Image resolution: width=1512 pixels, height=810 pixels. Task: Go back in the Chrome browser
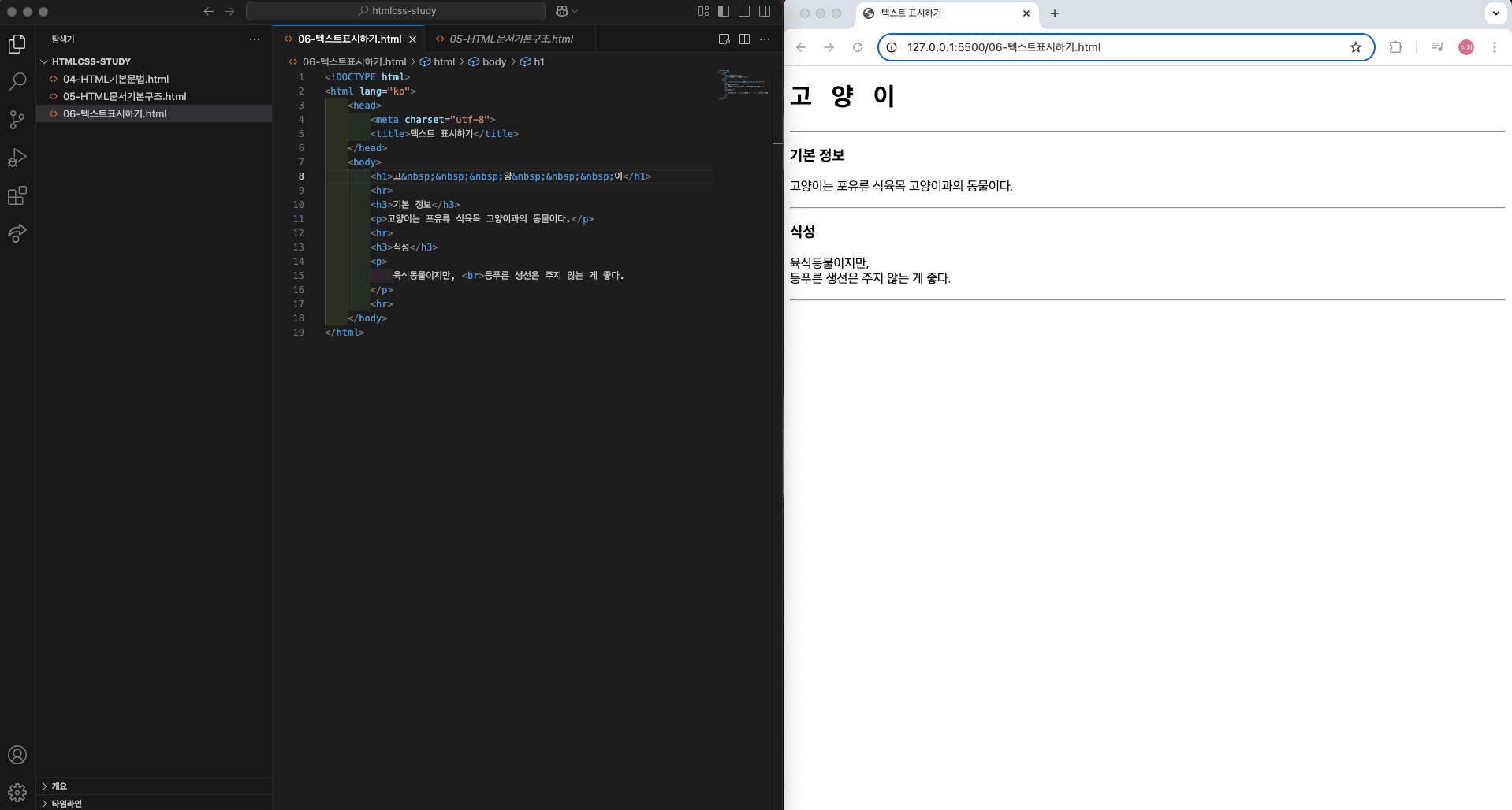(801, 47)
